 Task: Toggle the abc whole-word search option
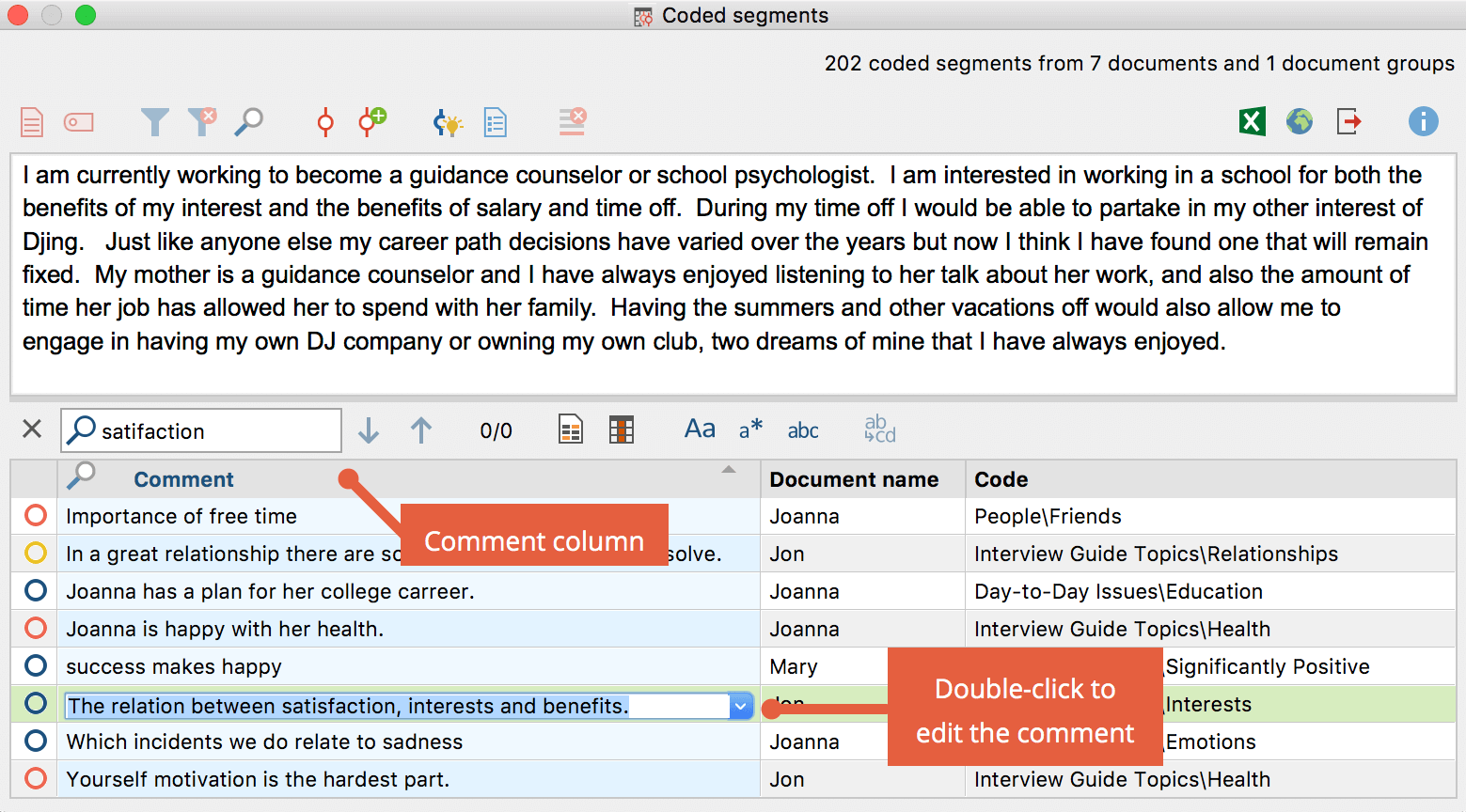click(x=802, y=430)
